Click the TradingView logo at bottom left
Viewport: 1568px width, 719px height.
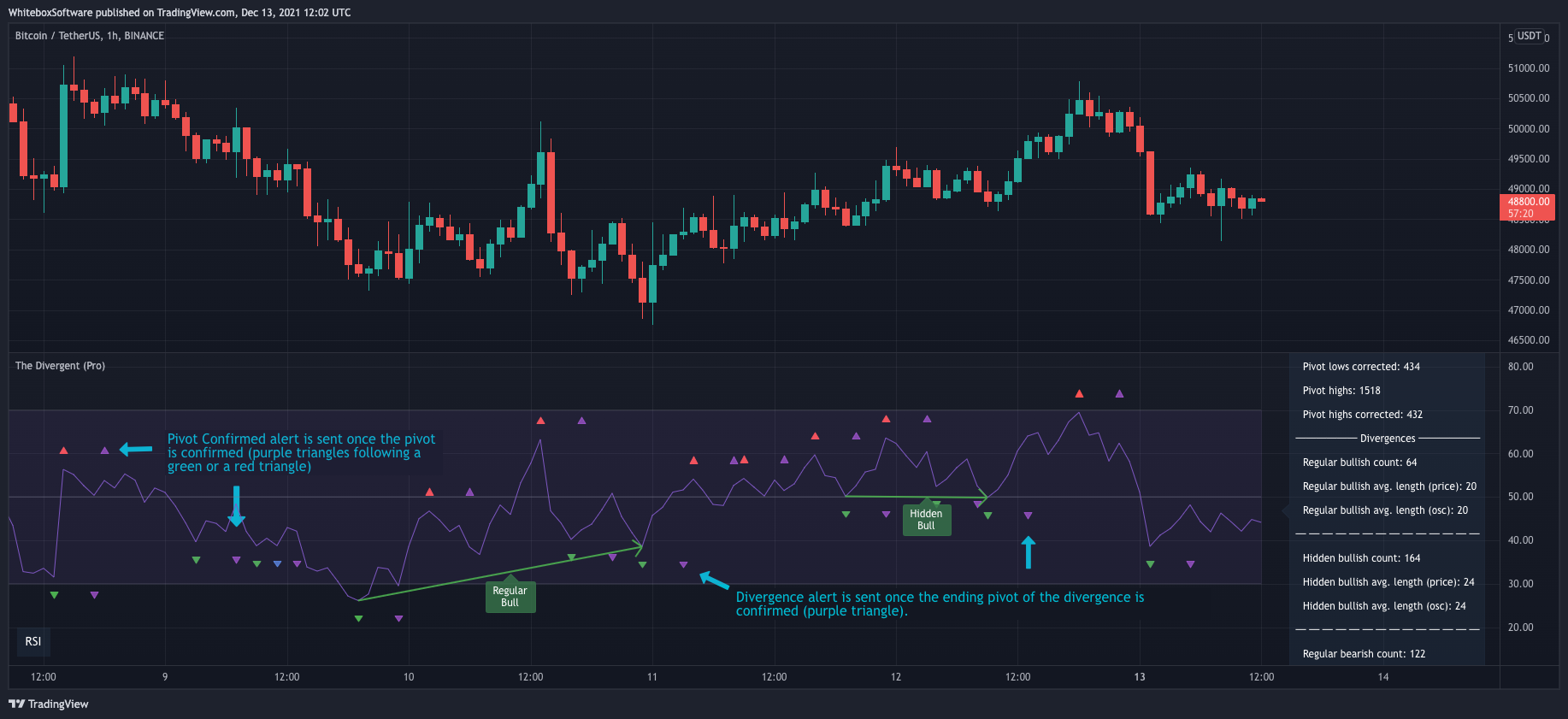pyautogui.click(x=49, y=704)
